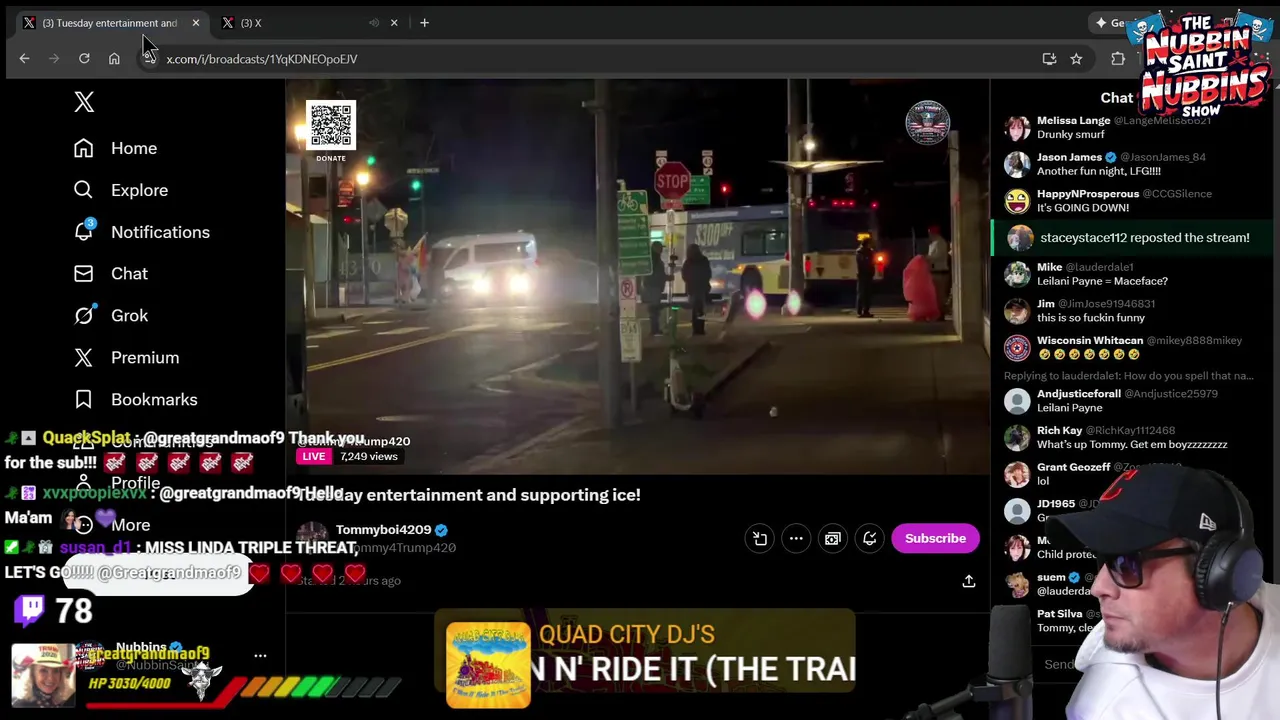The width and height of the screenshot is (1280, 720).
Task: Reload the page
Action: [84, 59]
